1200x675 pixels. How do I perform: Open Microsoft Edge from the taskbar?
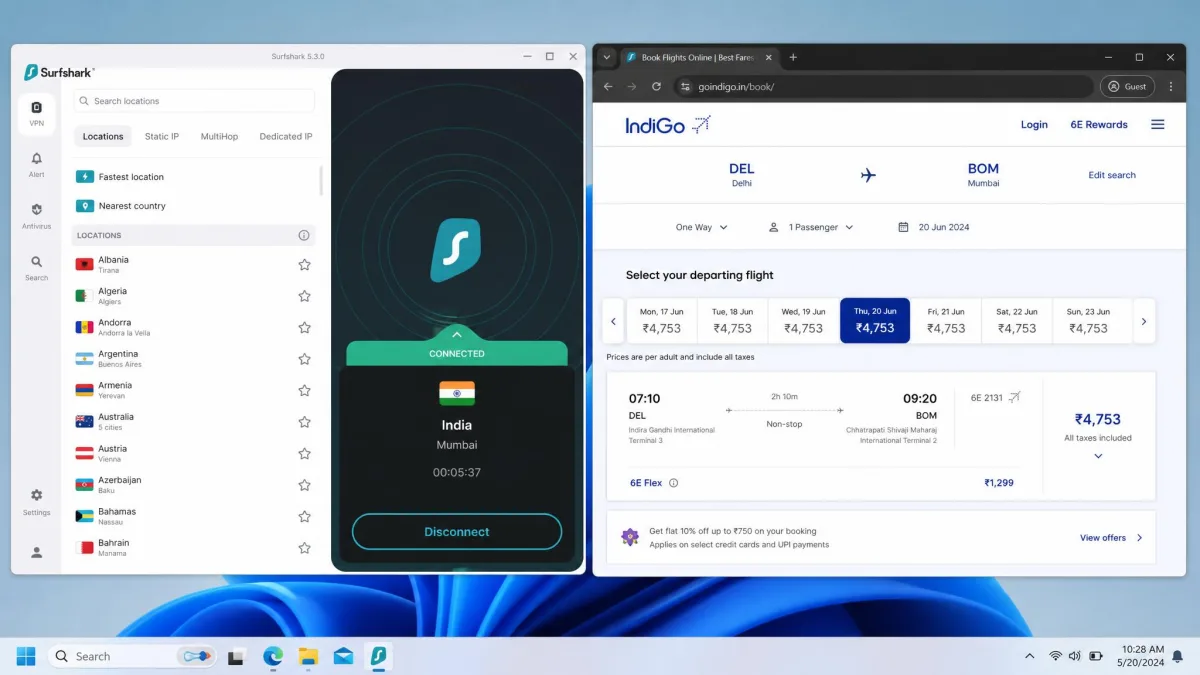[272, 656]
